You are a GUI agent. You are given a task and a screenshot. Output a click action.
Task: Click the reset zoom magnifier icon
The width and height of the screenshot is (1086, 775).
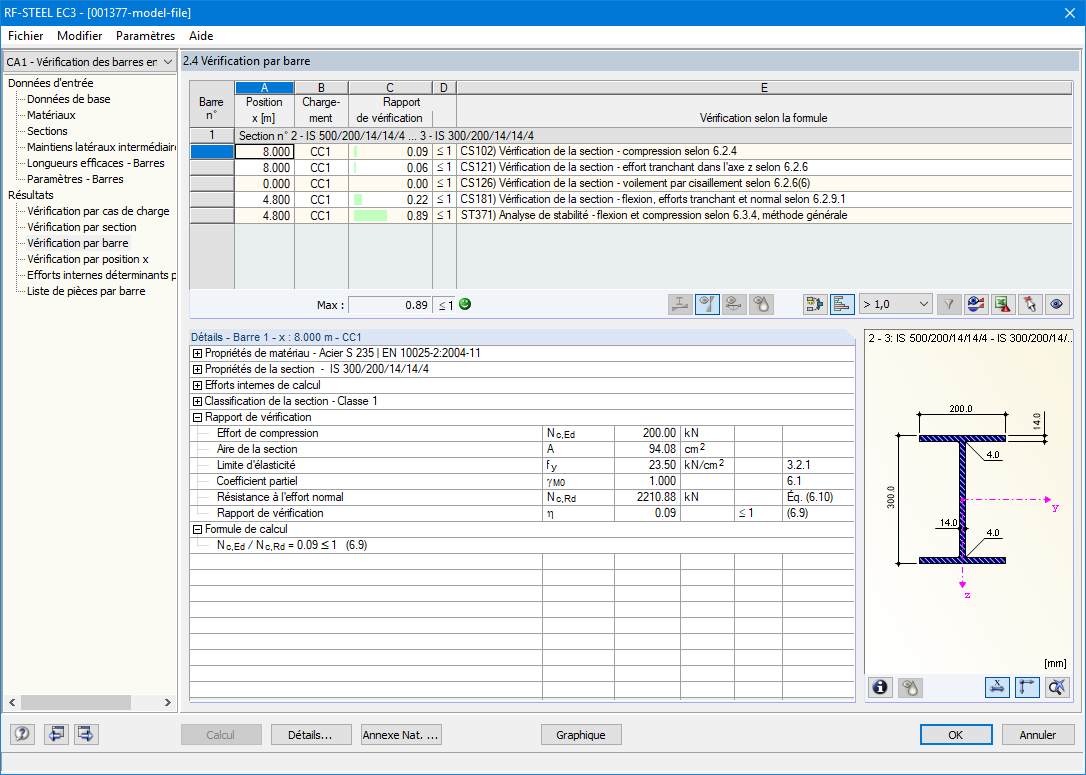click(1057, 687)
